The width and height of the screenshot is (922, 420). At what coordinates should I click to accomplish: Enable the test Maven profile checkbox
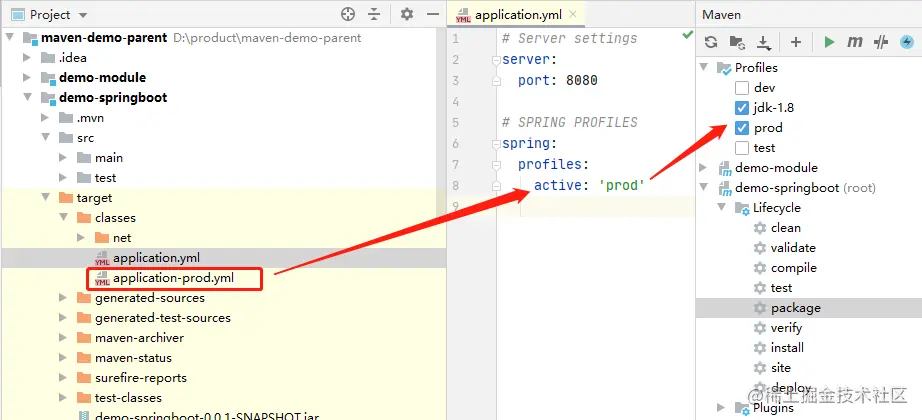pyautogui.click(x=741, y=148)
